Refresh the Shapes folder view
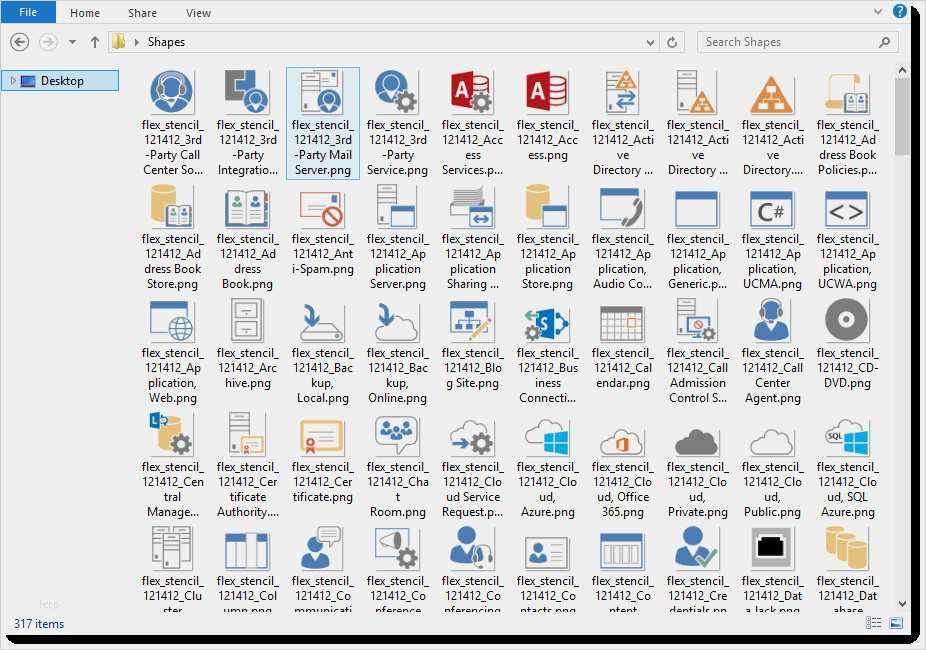Screen dimensions: 926x650 click(672, 42)
